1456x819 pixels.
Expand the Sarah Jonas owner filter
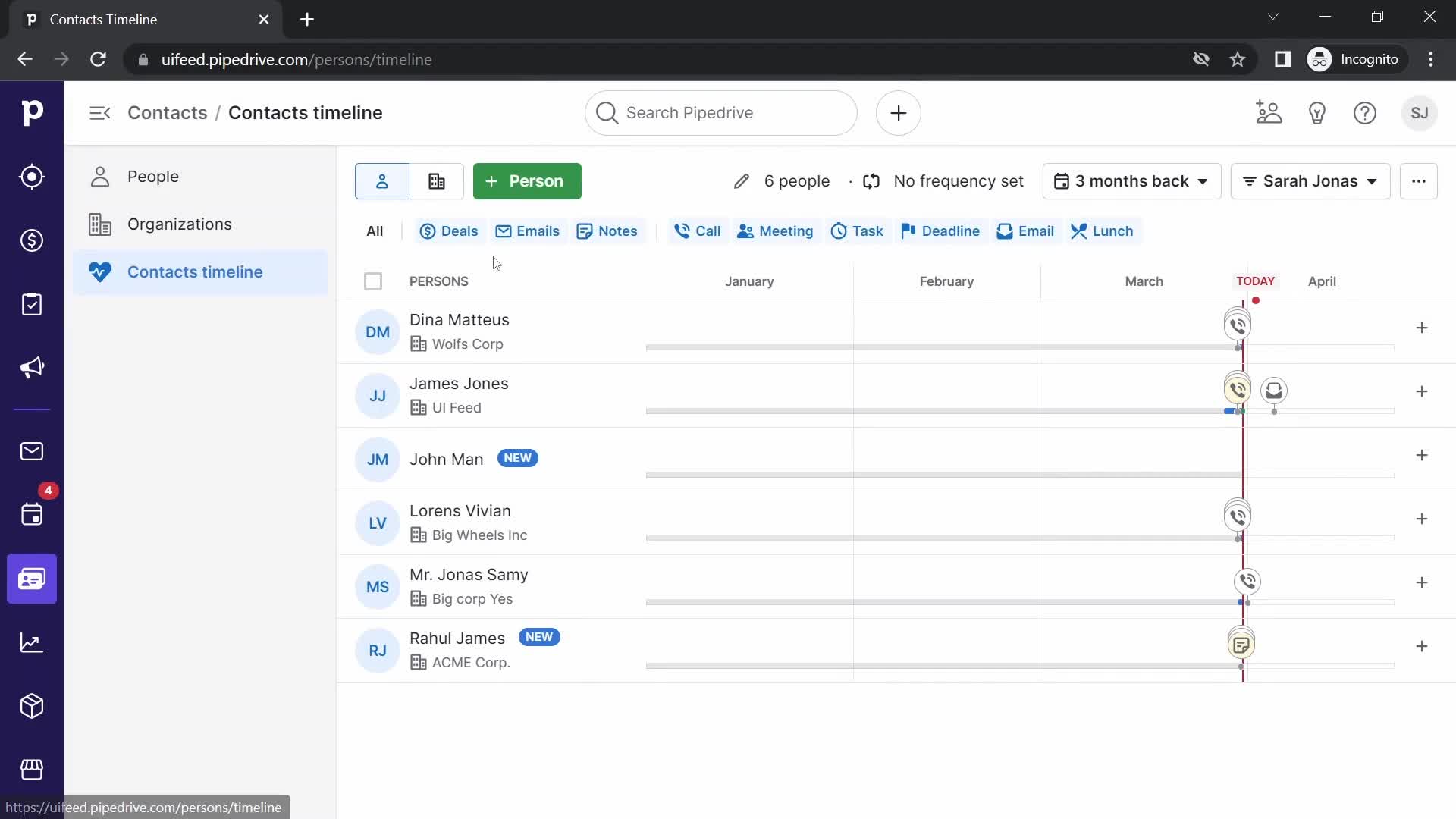[1310, 181]
